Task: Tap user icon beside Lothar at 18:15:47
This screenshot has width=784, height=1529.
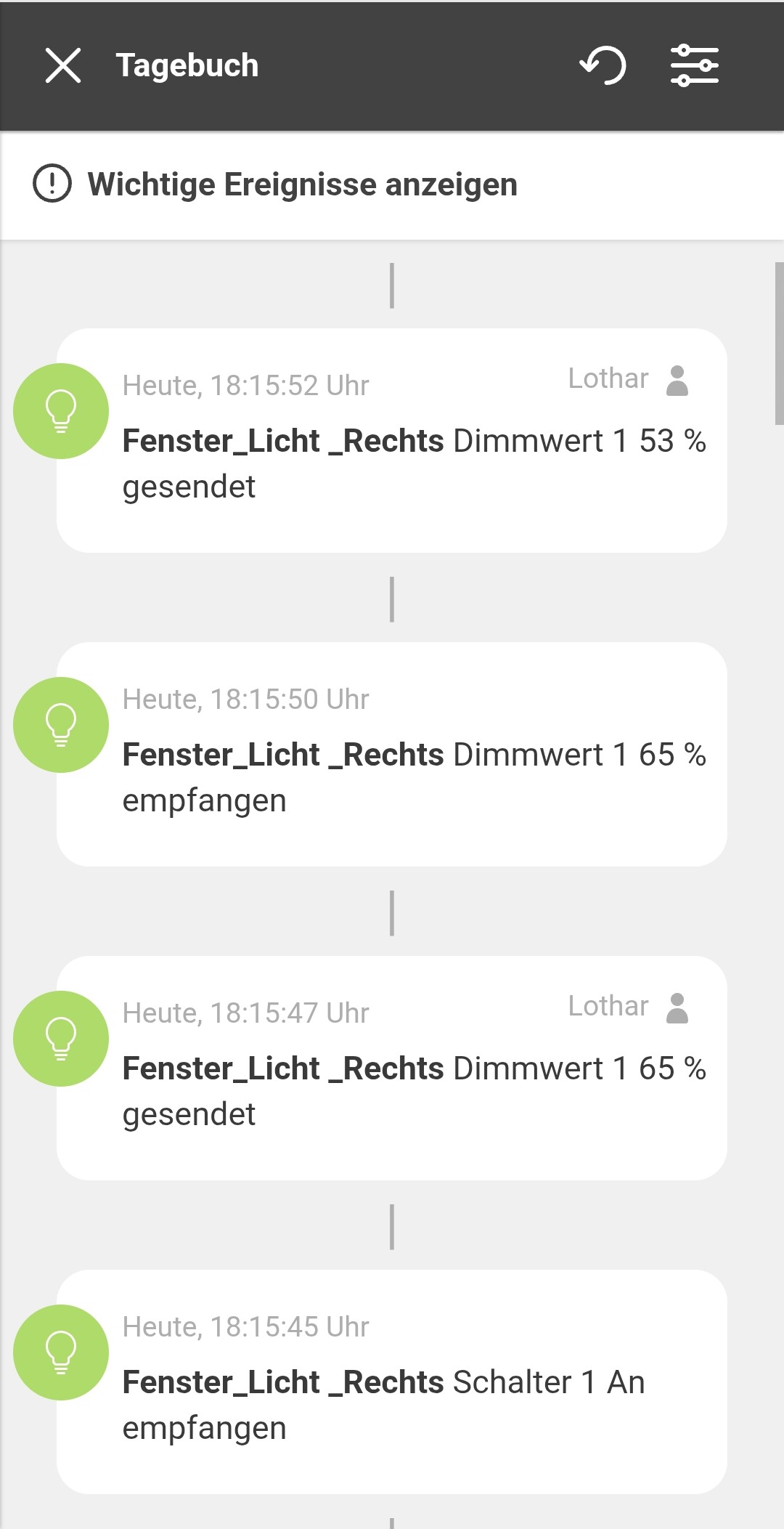Action: (677, 1007)
